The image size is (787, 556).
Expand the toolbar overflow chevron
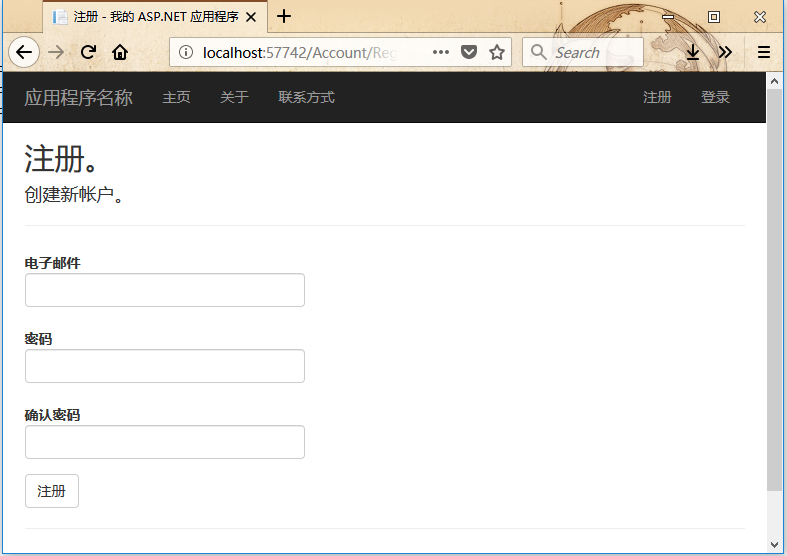click(x=725, y=53)
